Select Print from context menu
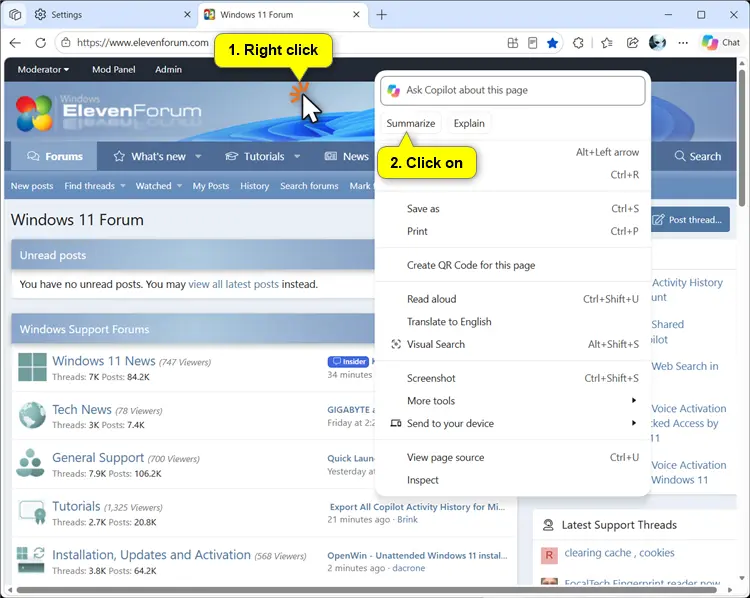This screenshot has width=750, height=598. click(513, 231)
